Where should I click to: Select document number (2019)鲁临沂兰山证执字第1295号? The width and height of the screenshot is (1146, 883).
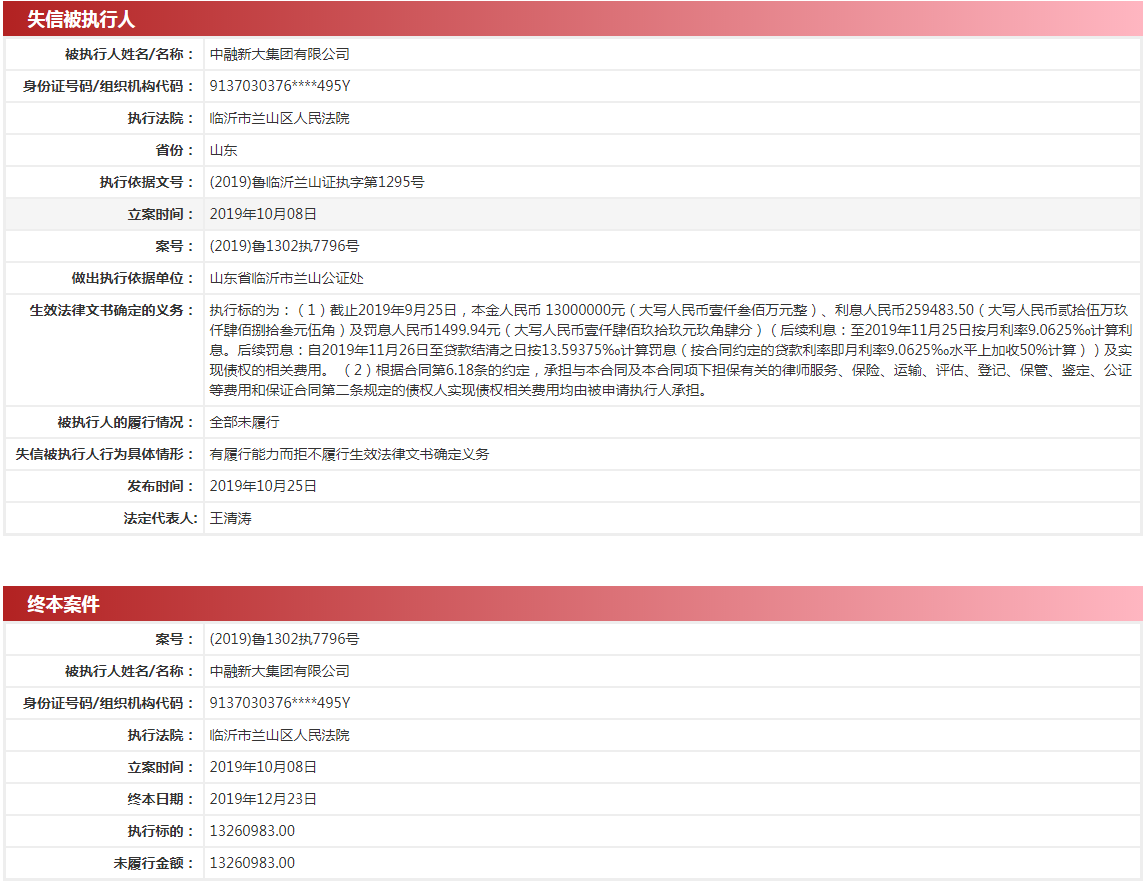317,182
